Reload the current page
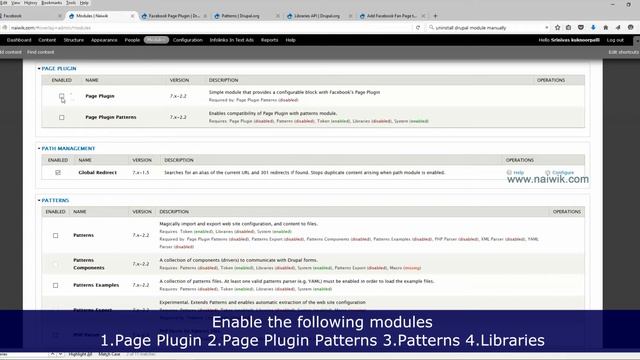Image resolution: width=640 pixels, height=360 pixels. point(418,28)
